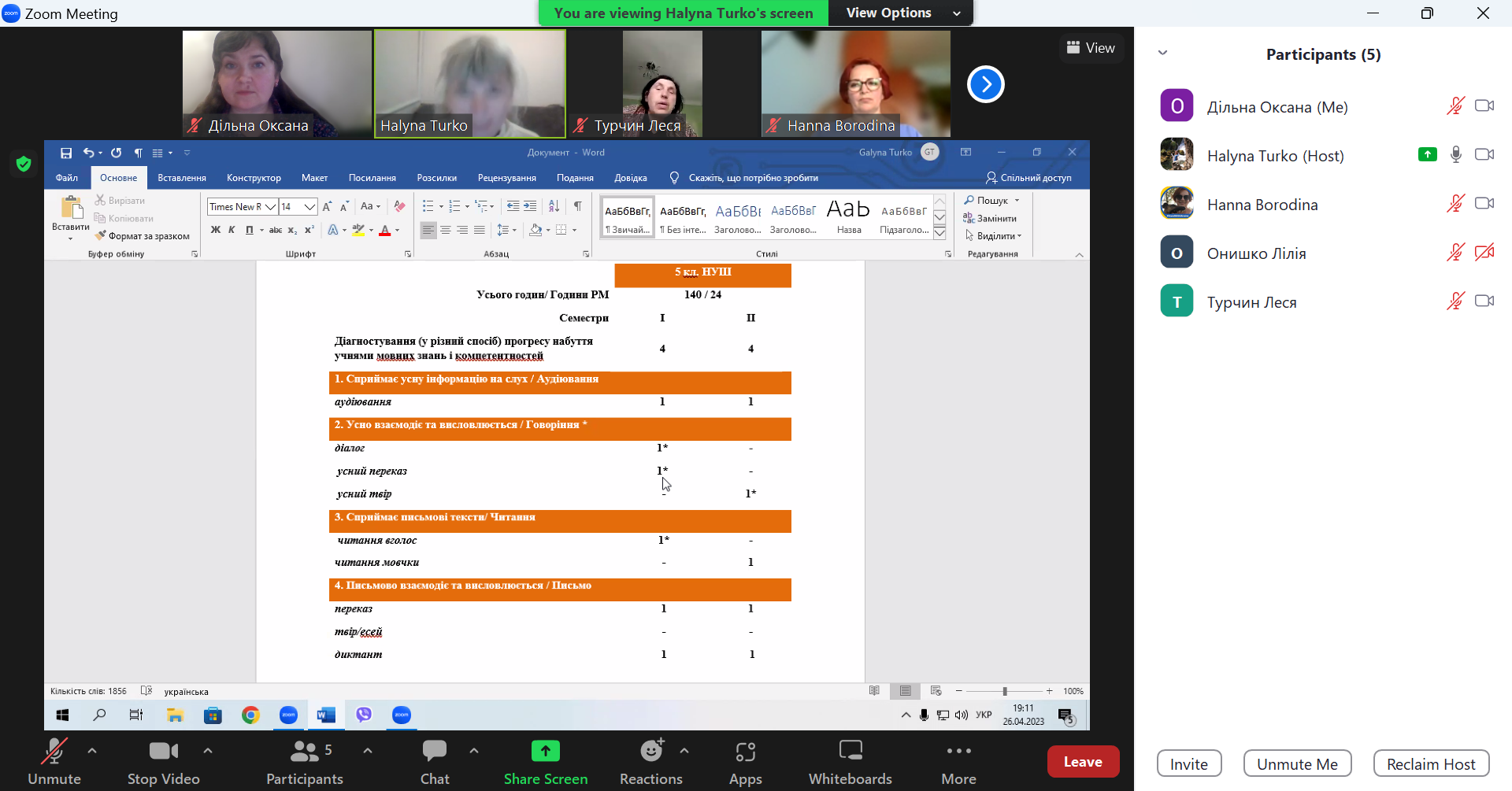
Task: Show next video thumbnails with arrow
Action: coord(985,84)
